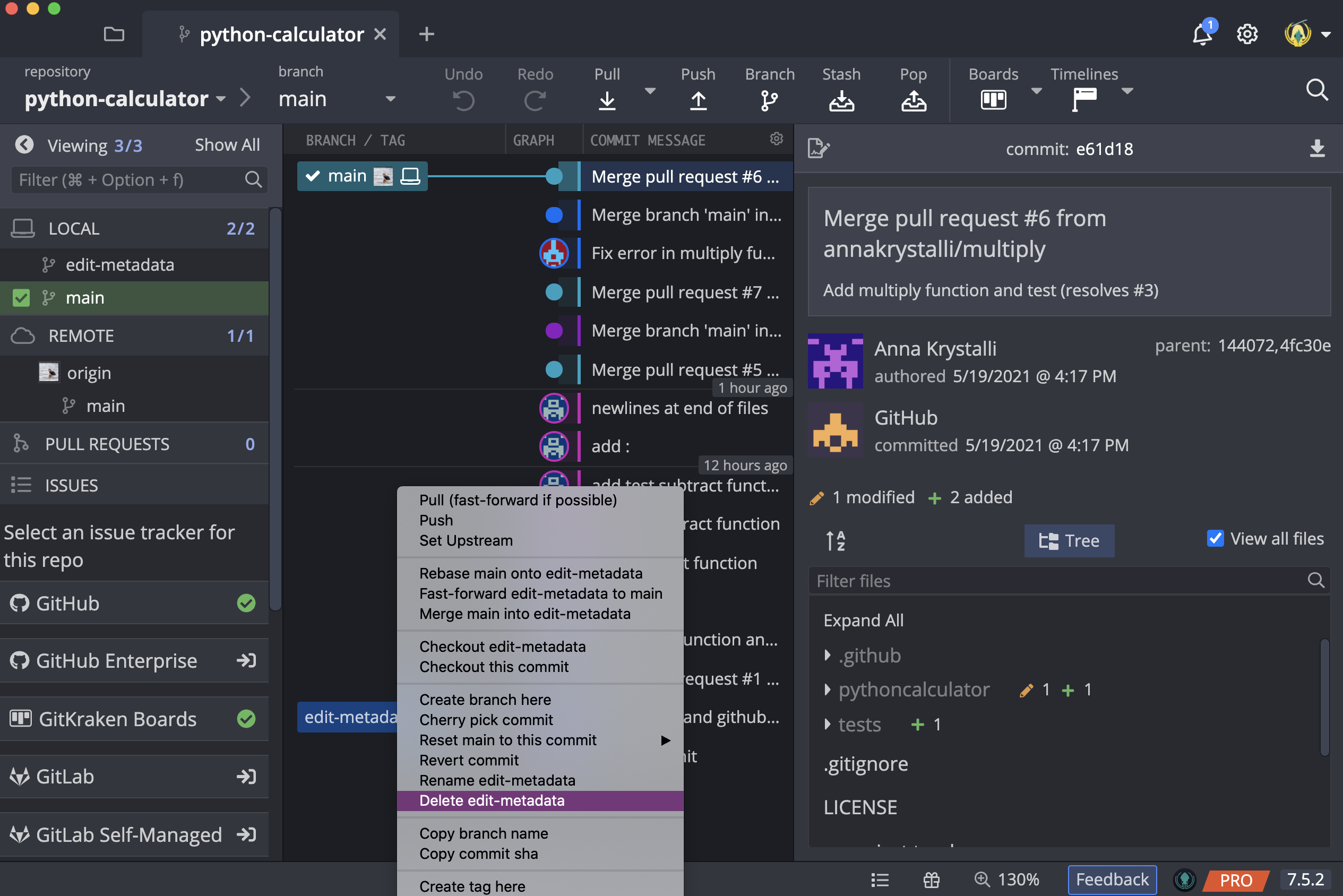Connect GitLab Self-Managed login arrow
The height and width of the screenshot is (896, 1343).
pyautogui.click(x=246, y=835)
